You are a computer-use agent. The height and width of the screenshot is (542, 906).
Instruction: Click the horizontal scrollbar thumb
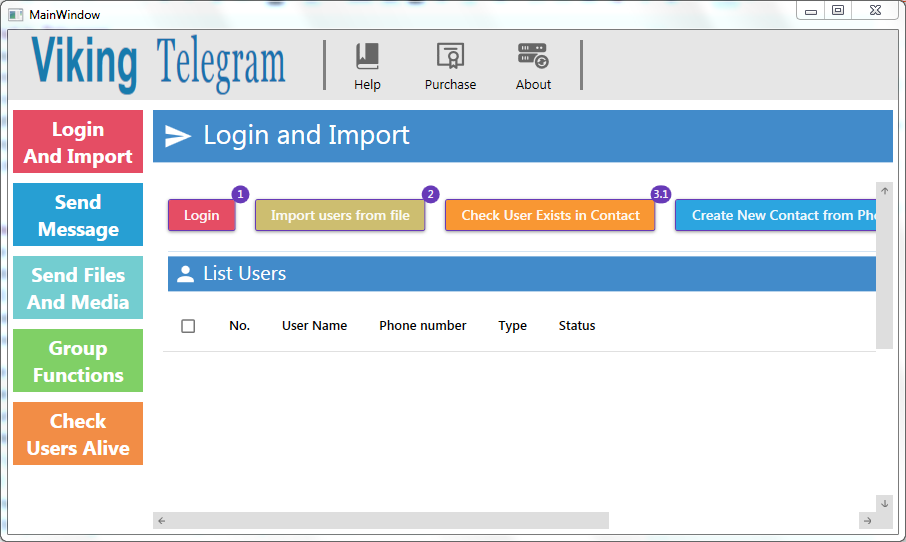389,521
